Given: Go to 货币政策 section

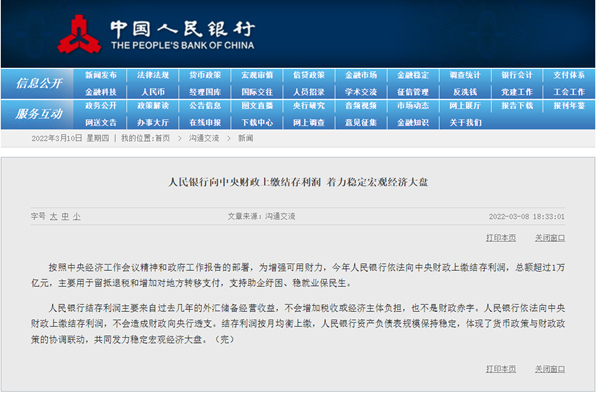Looking at the screenshot, I should [205, 75].
